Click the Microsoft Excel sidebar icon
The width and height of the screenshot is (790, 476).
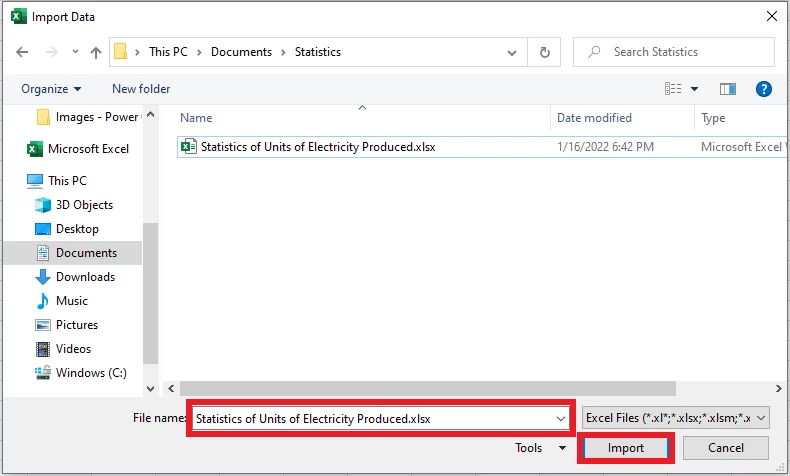tap(35, 149)
